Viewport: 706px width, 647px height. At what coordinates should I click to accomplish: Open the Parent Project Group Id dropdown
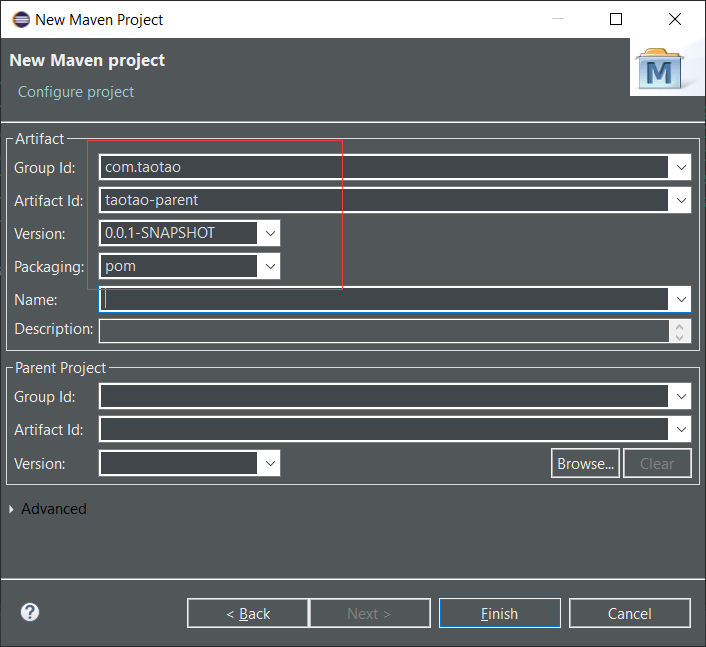pyautogui.click(x=681, y=396)
